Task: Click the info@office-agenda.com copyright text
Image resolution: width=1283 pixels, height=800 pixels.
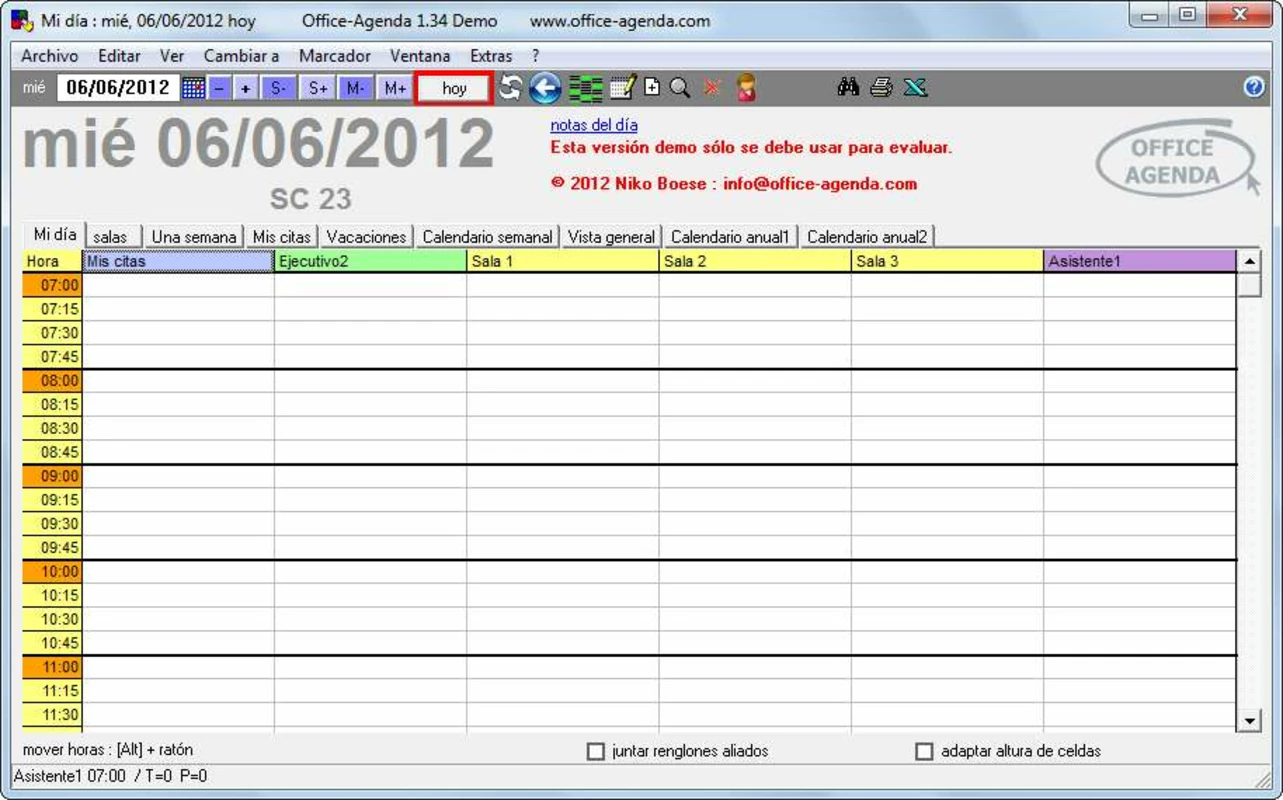Action: point(733,184)
